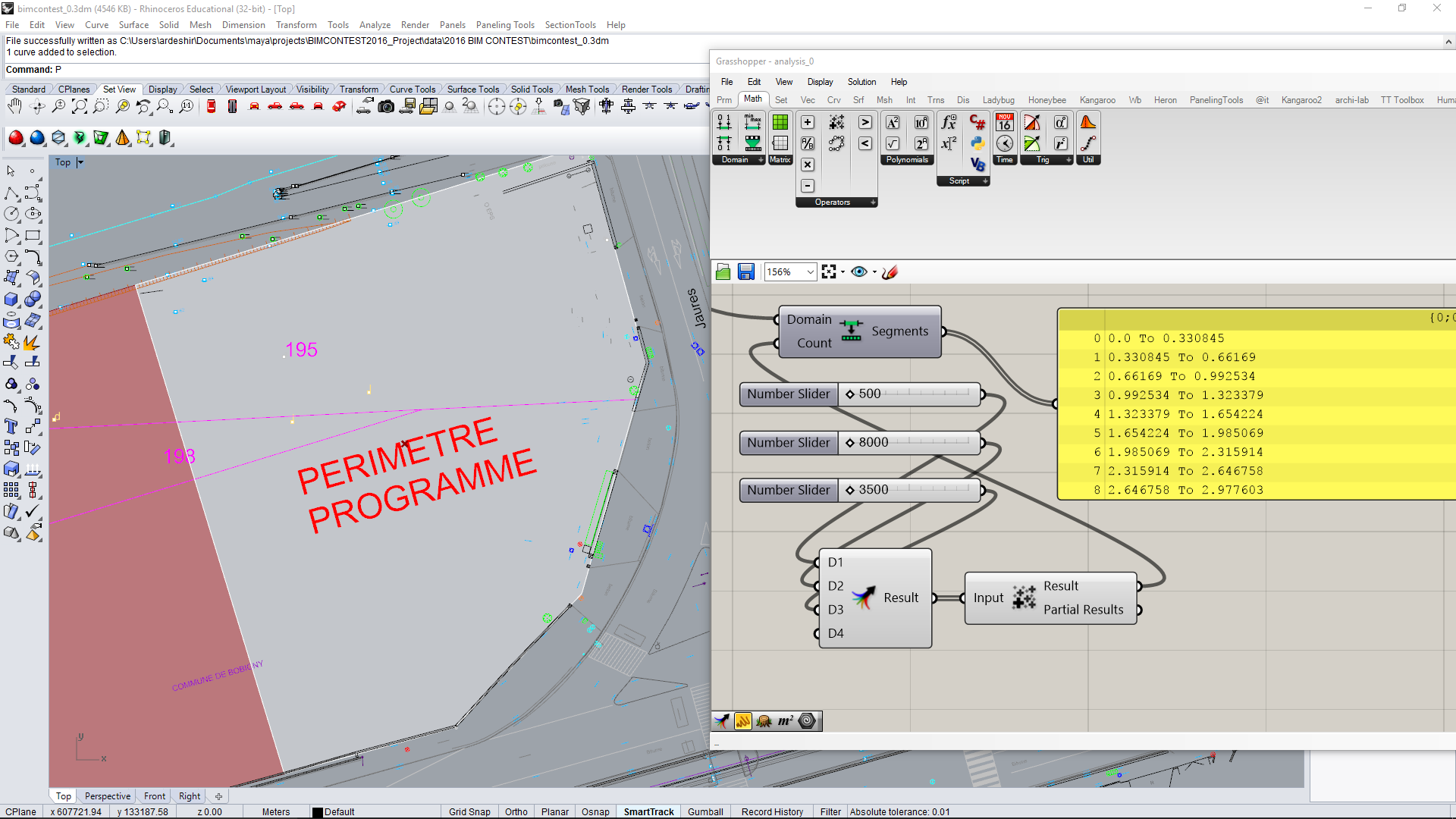
Task: Toggle Ortho mode in status bar
Action: coord(516,811)
